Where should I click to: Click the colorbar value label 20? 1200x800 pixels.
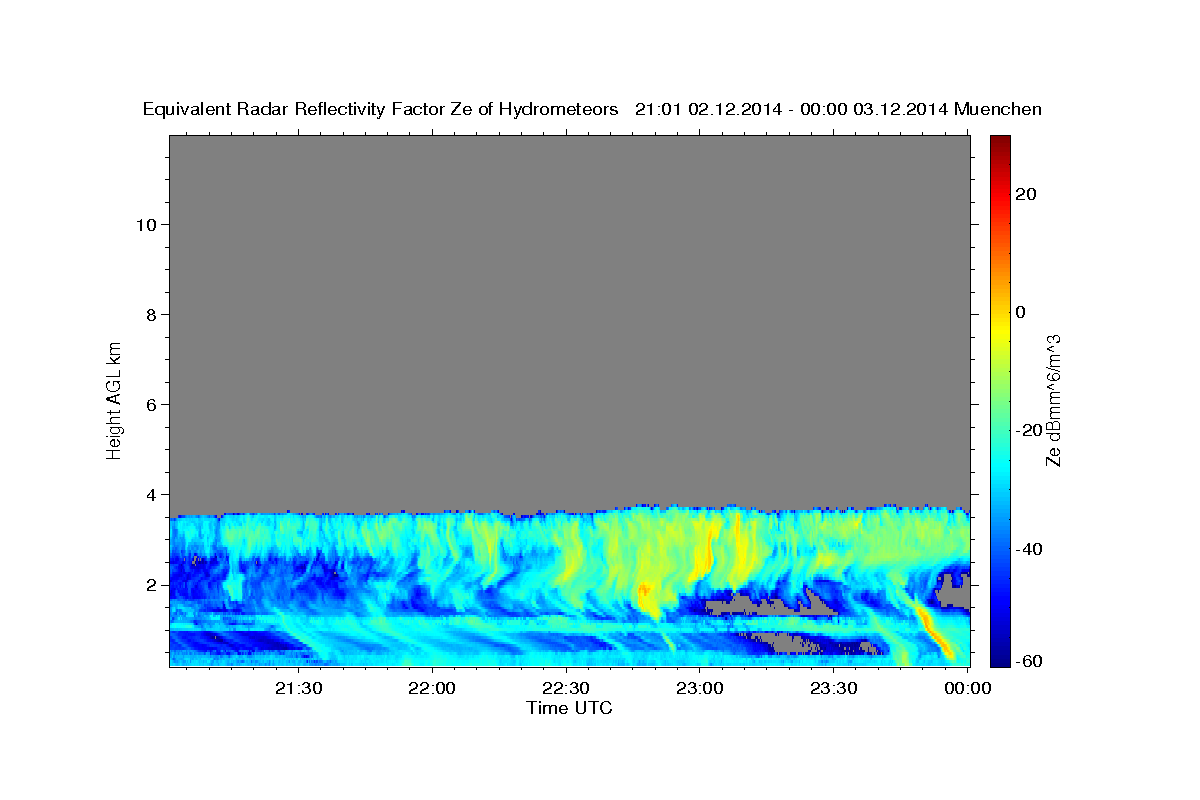pyautogui.click(x=1026, y=194)
